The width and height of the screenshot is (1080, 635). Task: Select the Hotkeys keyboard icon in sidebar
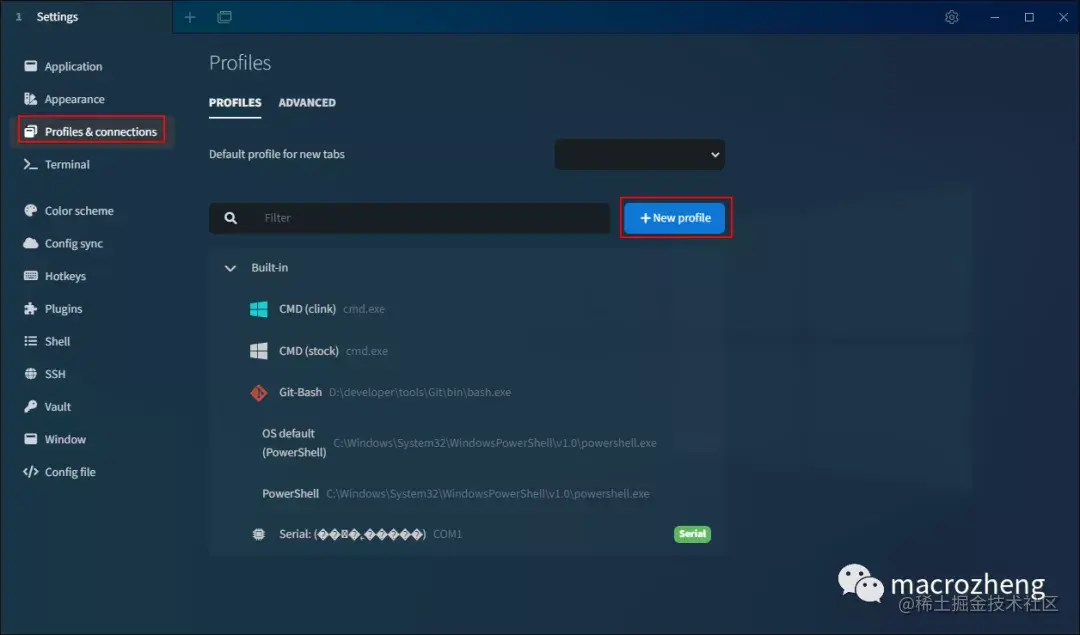(x=30, y=276)
